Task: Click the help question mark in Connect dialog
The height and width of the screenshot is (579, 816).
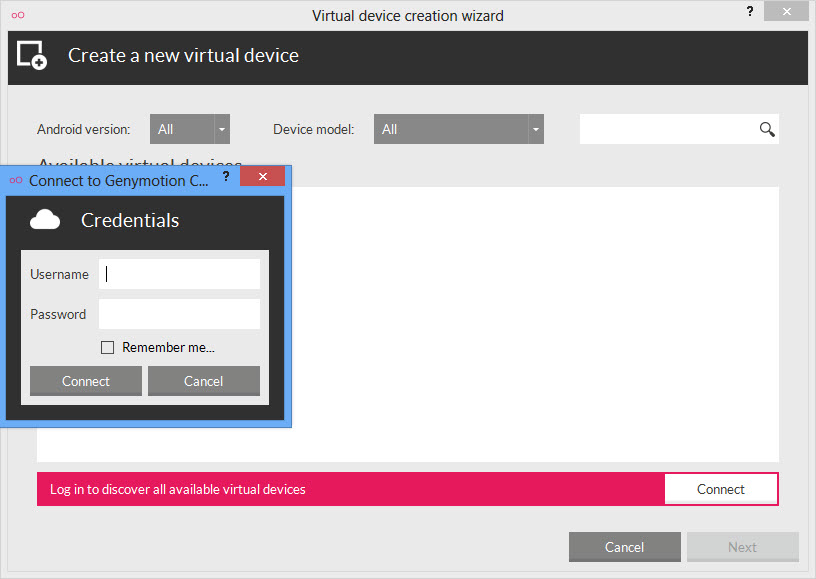Action: 226,176
